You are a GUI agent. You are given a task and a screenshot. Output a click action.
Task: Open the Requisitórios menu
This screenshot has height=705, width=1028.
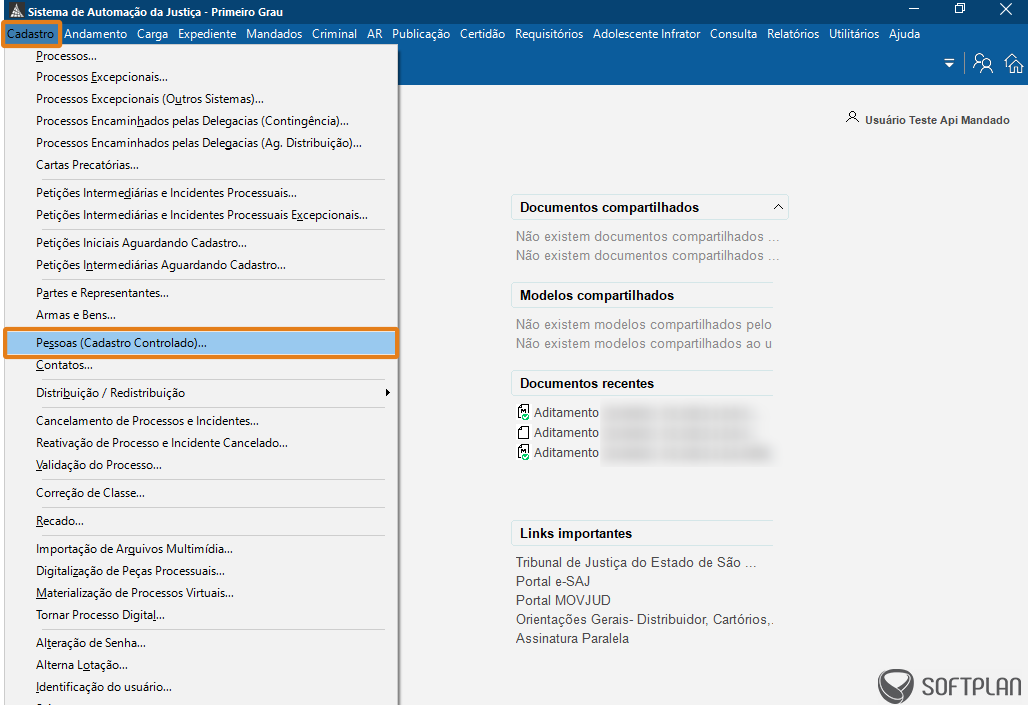549,33
